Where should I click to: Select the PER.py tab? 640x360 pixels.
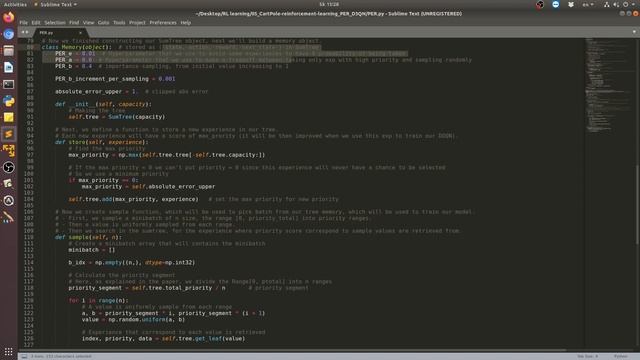(60, 33)
